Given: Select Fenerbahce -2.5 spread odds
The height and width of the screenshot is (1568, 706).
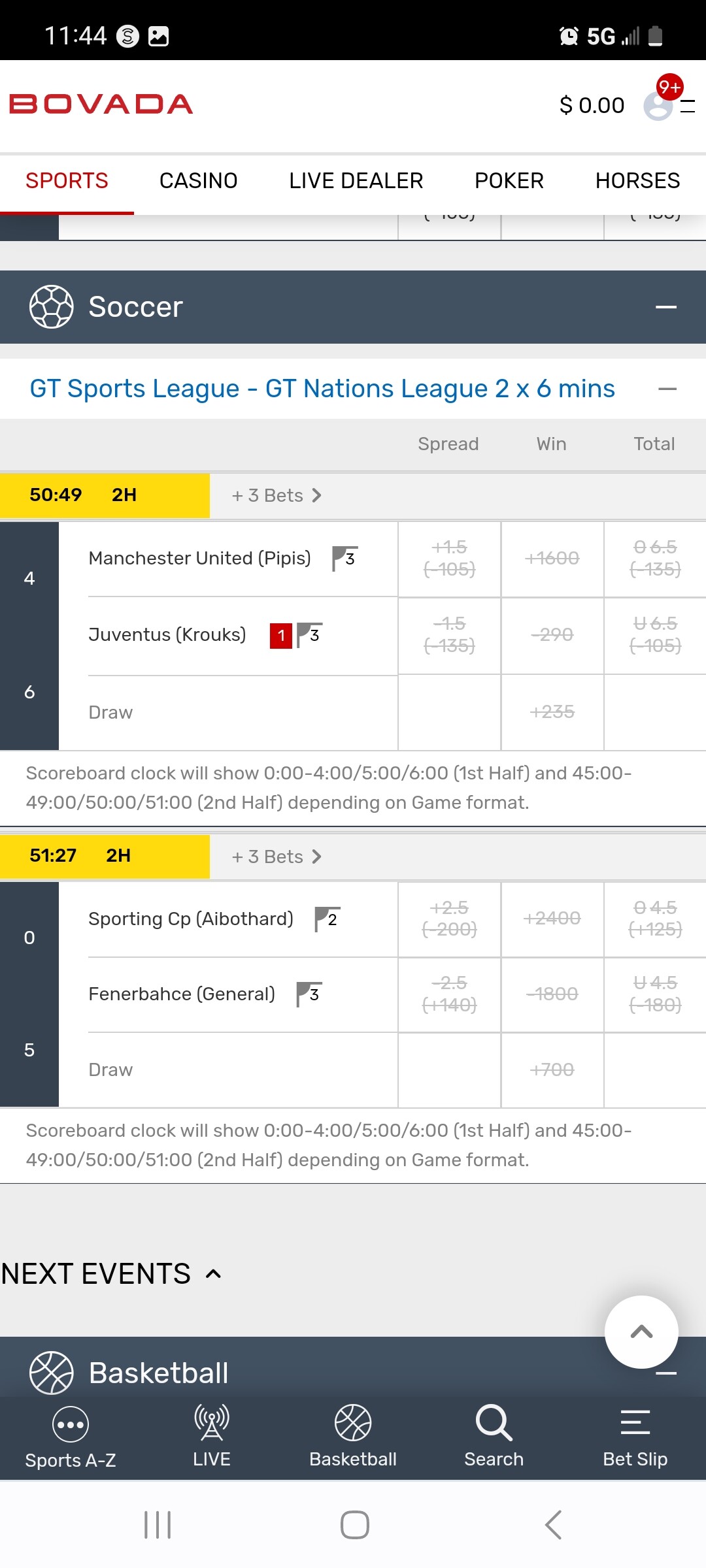Looking at the screenshot, I should (449, 994).
